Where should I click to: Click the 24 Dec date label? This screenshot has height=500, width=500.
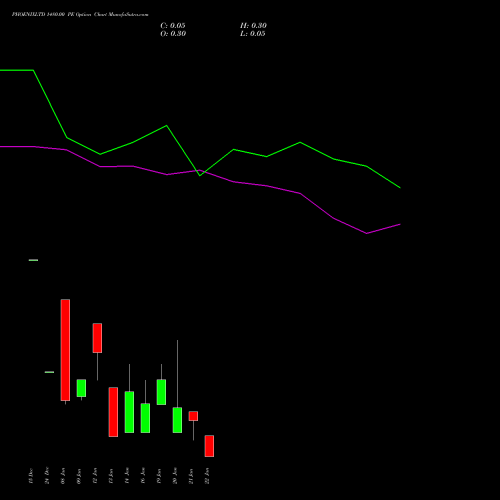pyautogui.click(x=47, y=475)
